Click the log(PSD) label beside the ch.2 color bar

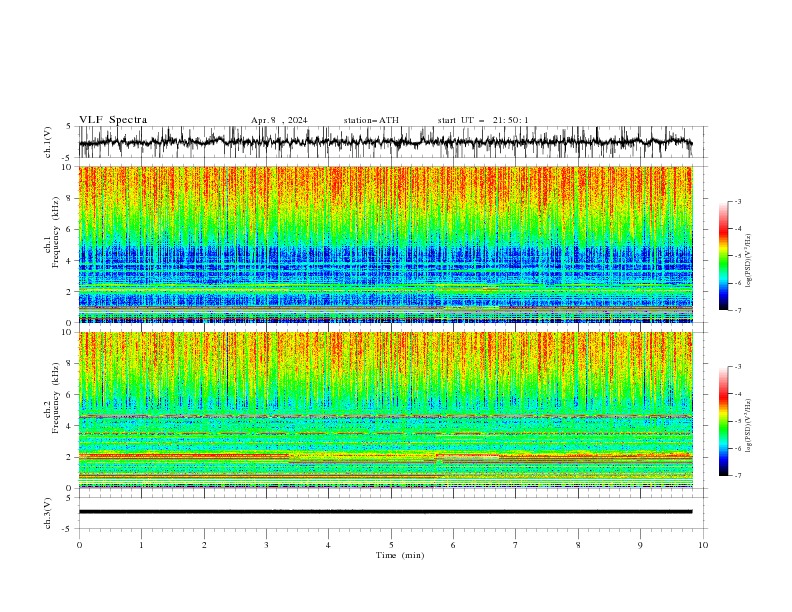click(749, 425)
